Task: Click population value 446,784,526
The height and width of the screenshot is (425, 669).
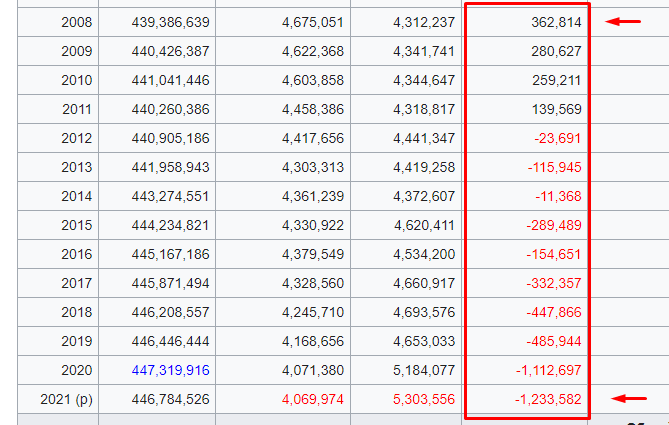Action: 170,399
